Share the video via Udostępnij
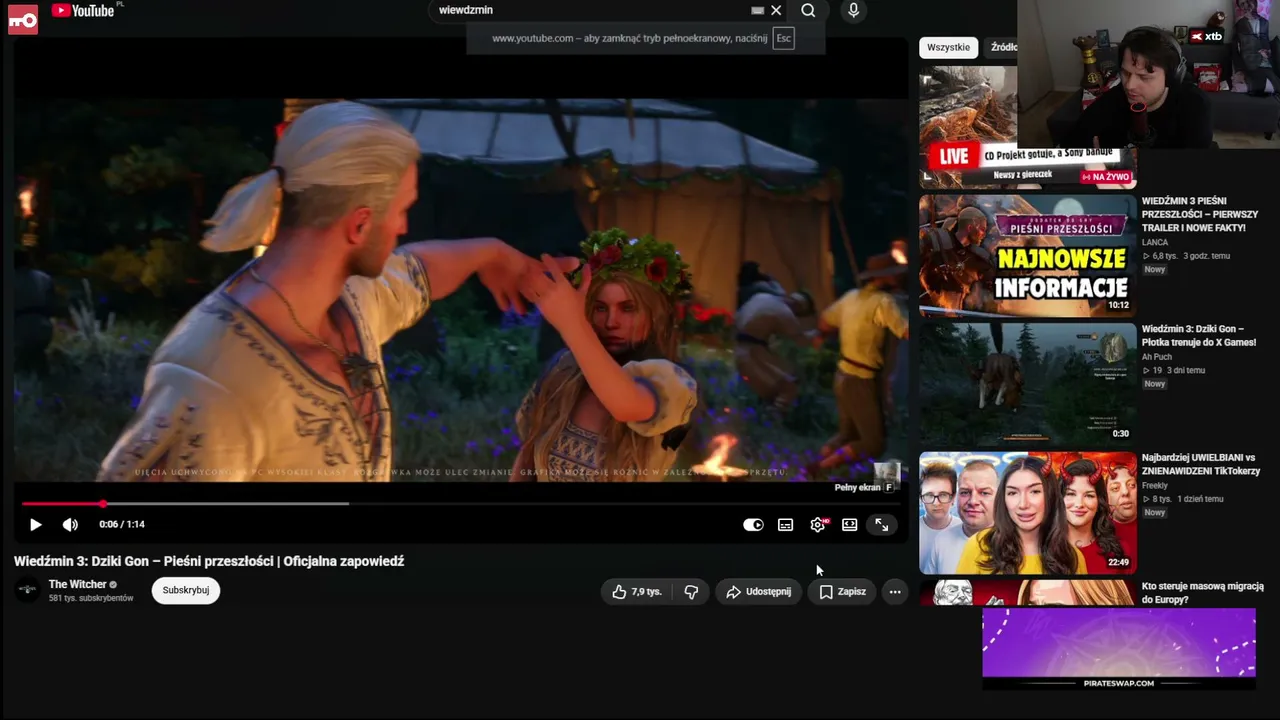The image size is (1280, 720). tap(758, 591)
